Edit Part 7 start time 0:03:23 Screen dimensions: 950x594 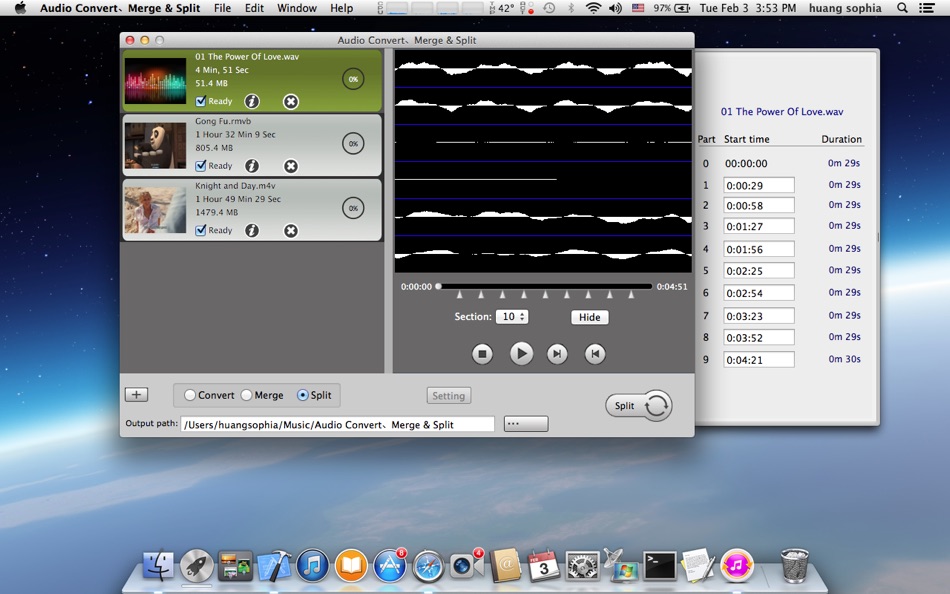click(x=759, y=316)
